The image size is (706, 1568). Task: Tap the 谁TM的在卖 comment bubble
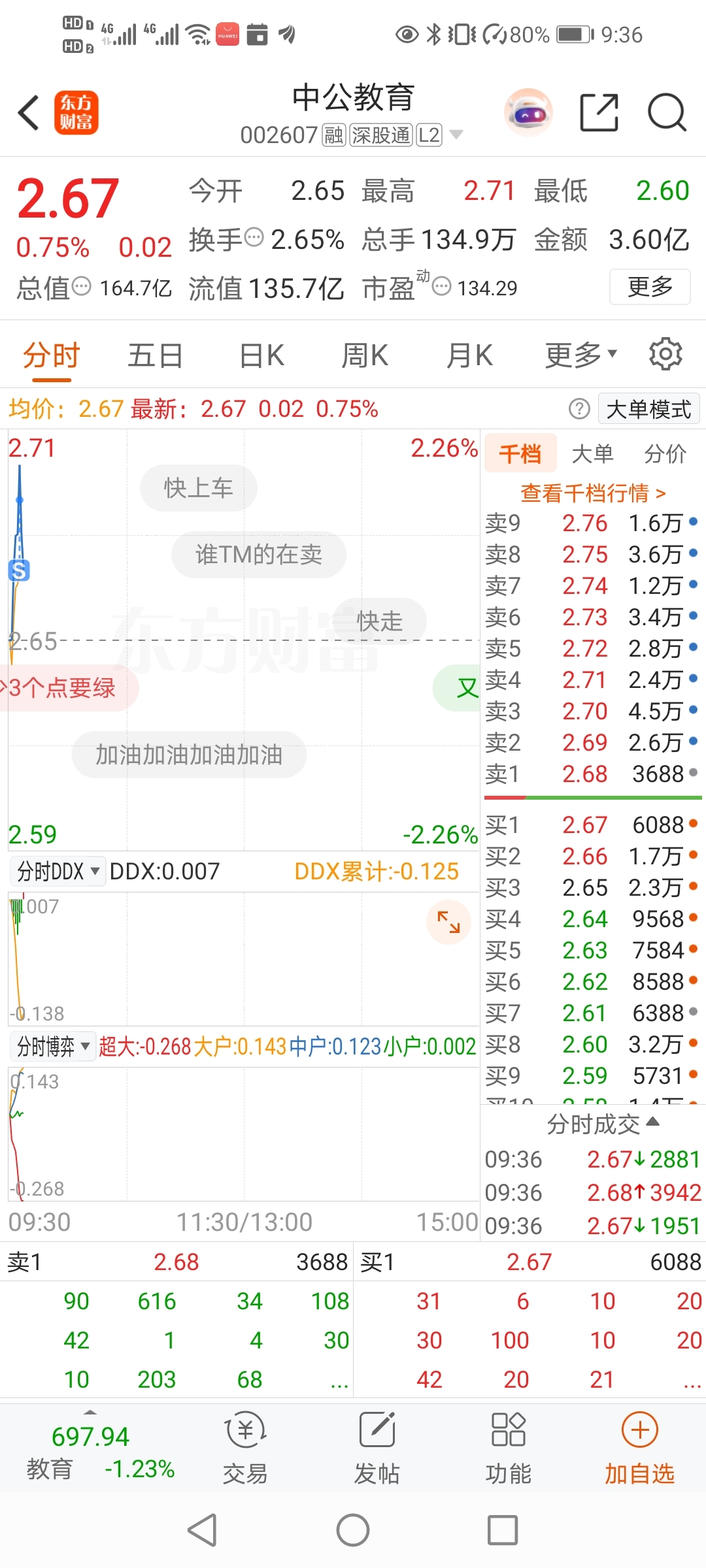[259, 554]
